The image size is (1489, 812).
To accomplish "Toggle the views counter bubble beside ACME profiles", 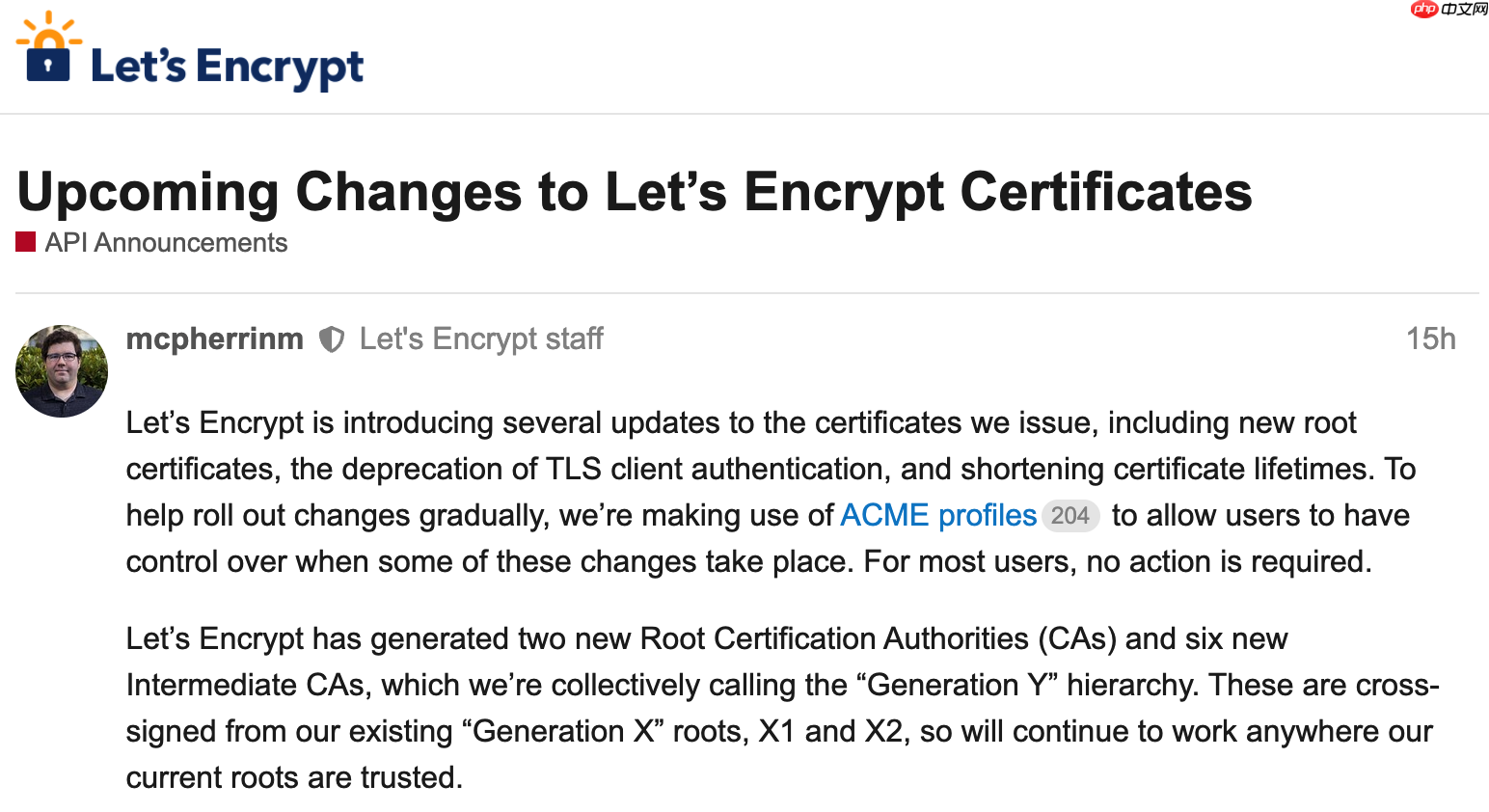I will (1069, 516).
